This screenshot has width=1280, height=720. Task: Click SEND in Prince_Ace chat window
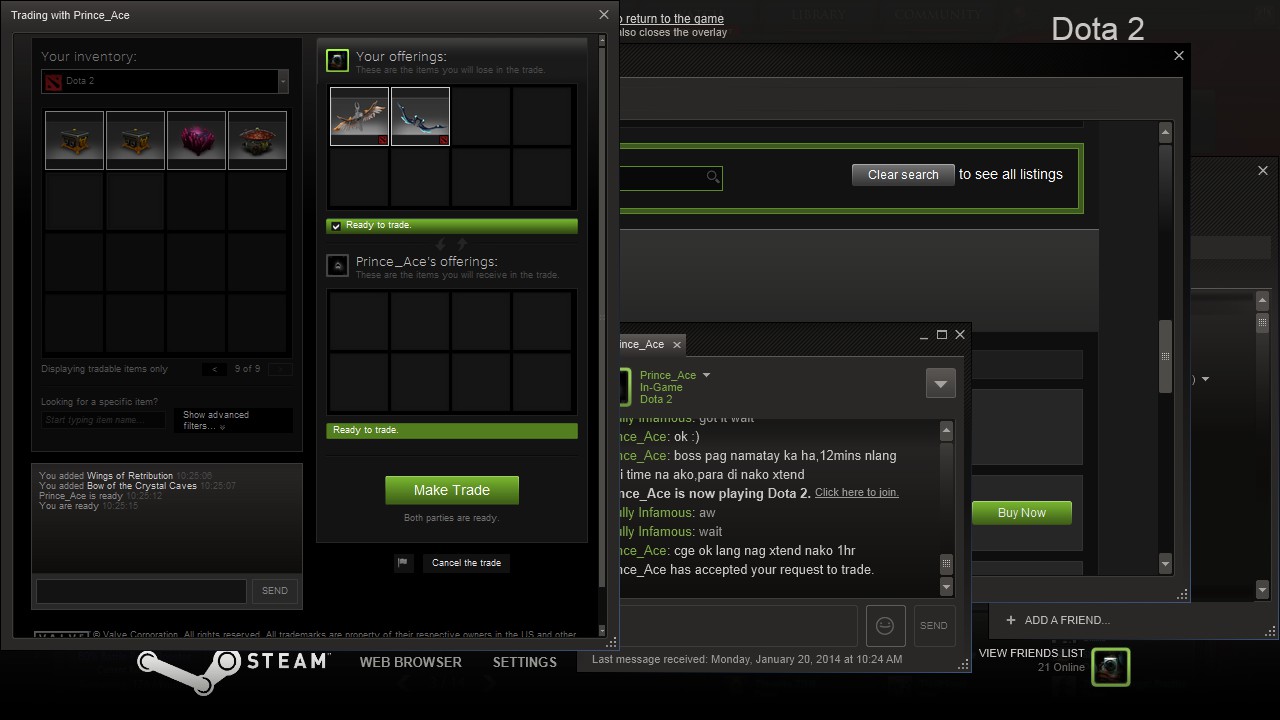(x=933, y=626)
